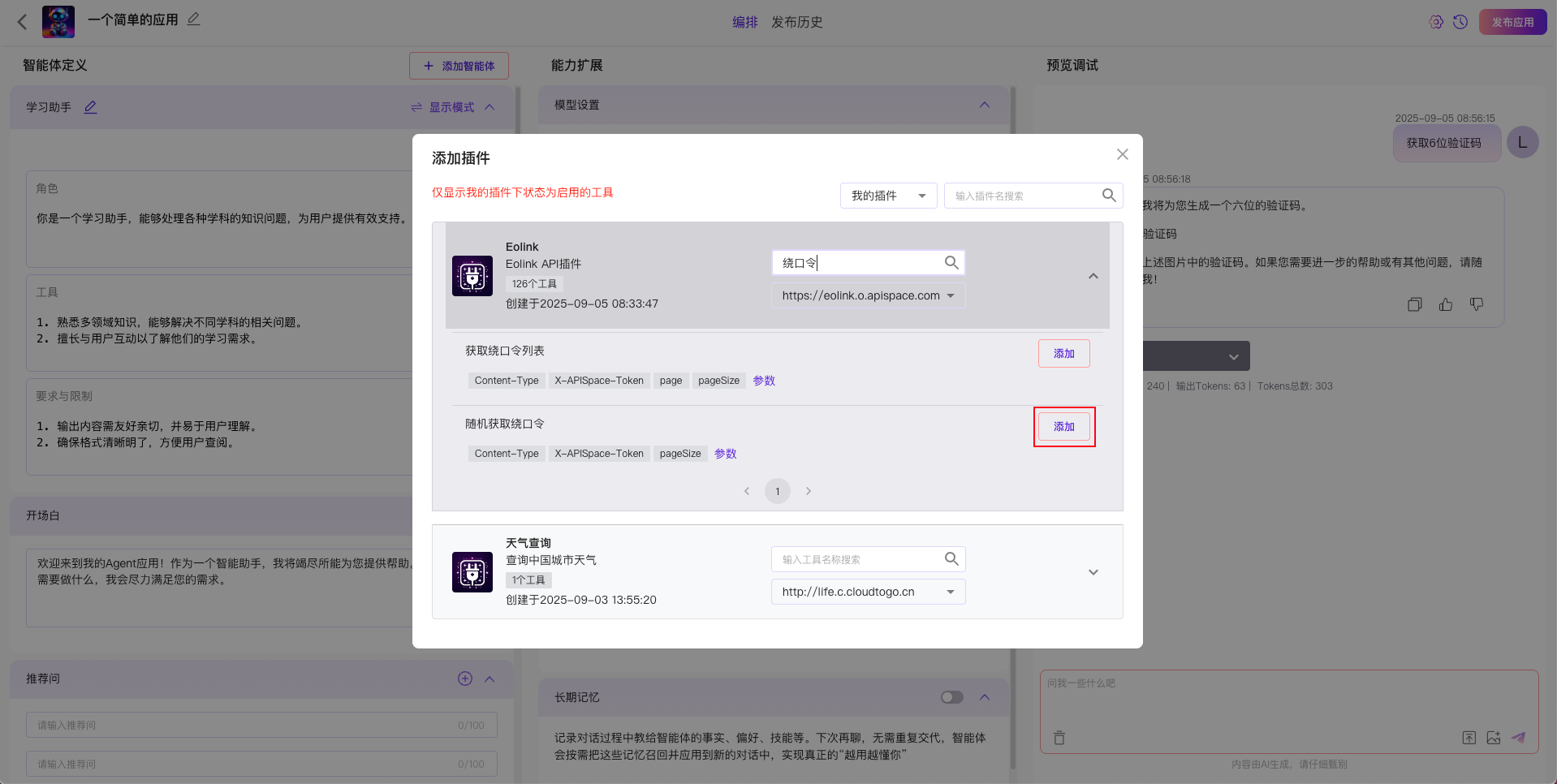Open 参数 link for 获取绕口令列表
This screenshot has width=1557, height=784.
point(764,381)
